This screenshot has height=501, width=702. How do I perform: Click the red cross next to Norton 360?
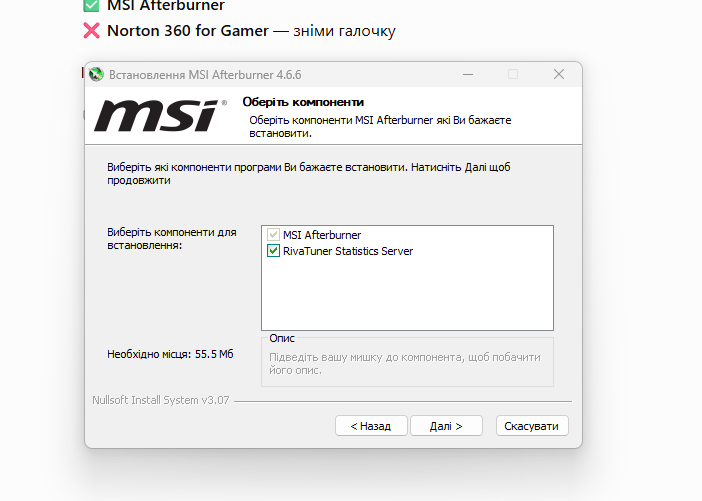click(92, 31)
